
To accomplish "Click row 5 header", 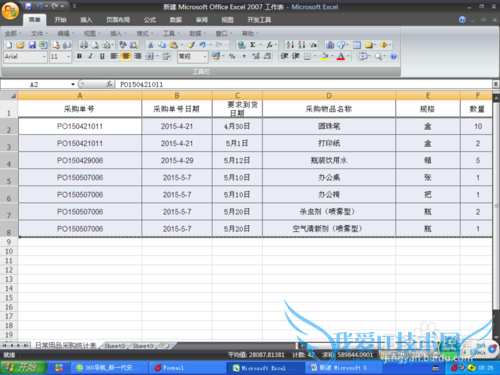I will point(9,178).
